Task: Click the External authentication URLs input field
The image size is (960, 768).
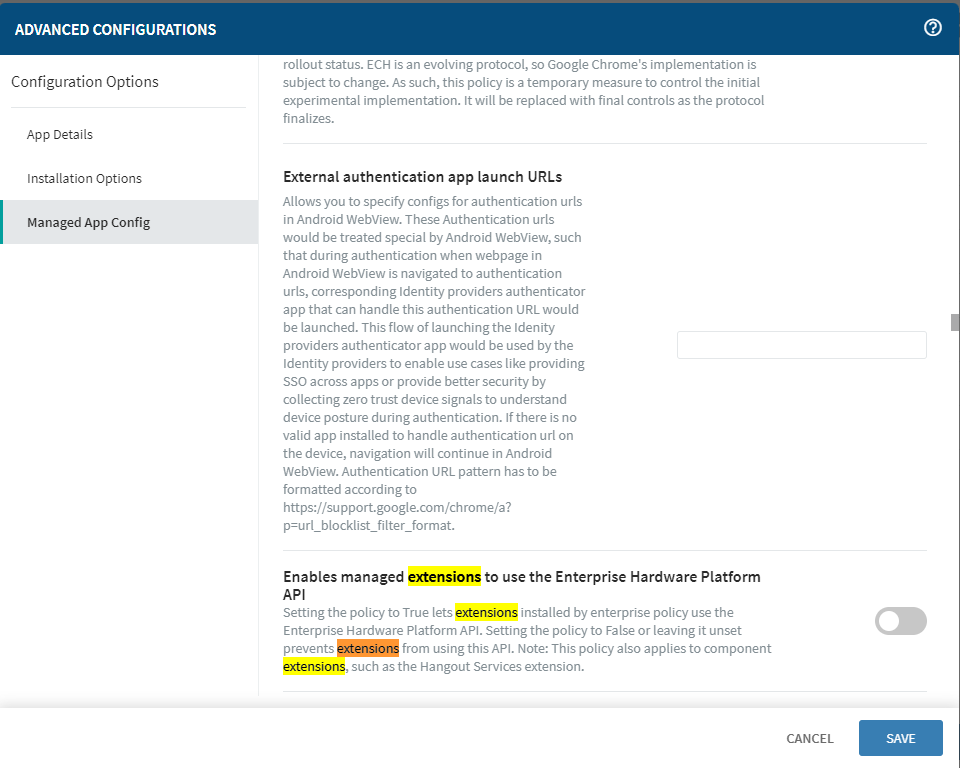Action: pyautogui.click(x=801, y=345)
